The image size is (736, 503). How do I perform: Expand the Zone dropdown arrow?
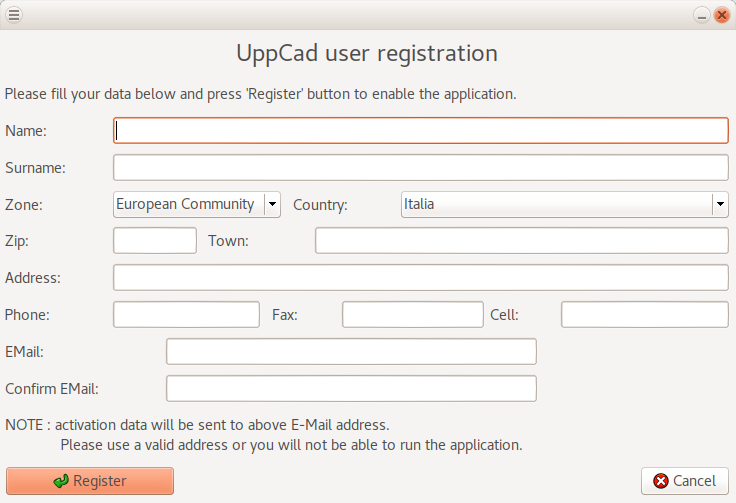tap(272, 204)
